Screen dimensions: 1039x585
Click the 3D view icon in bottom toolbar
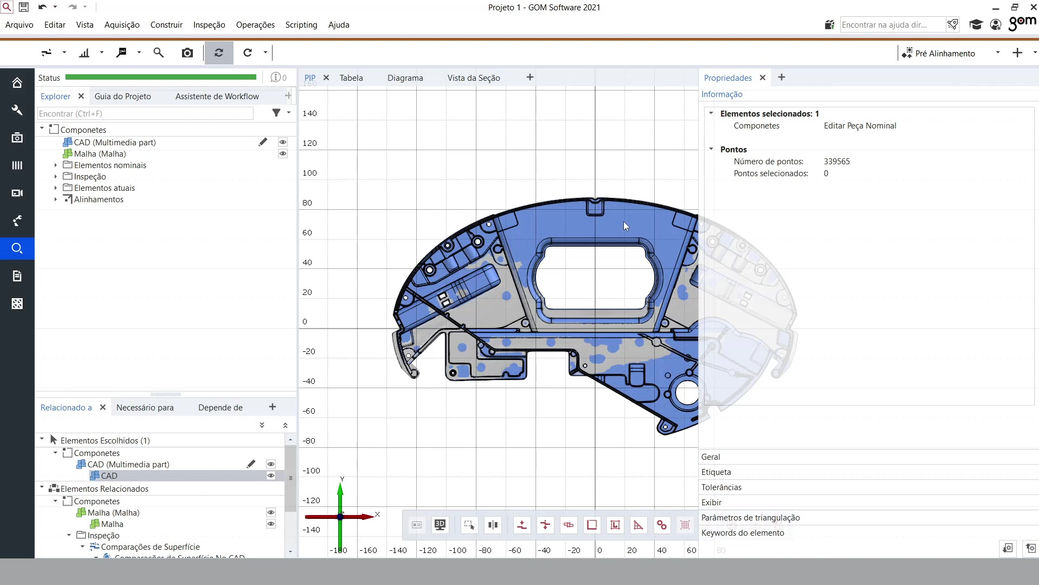440,525
